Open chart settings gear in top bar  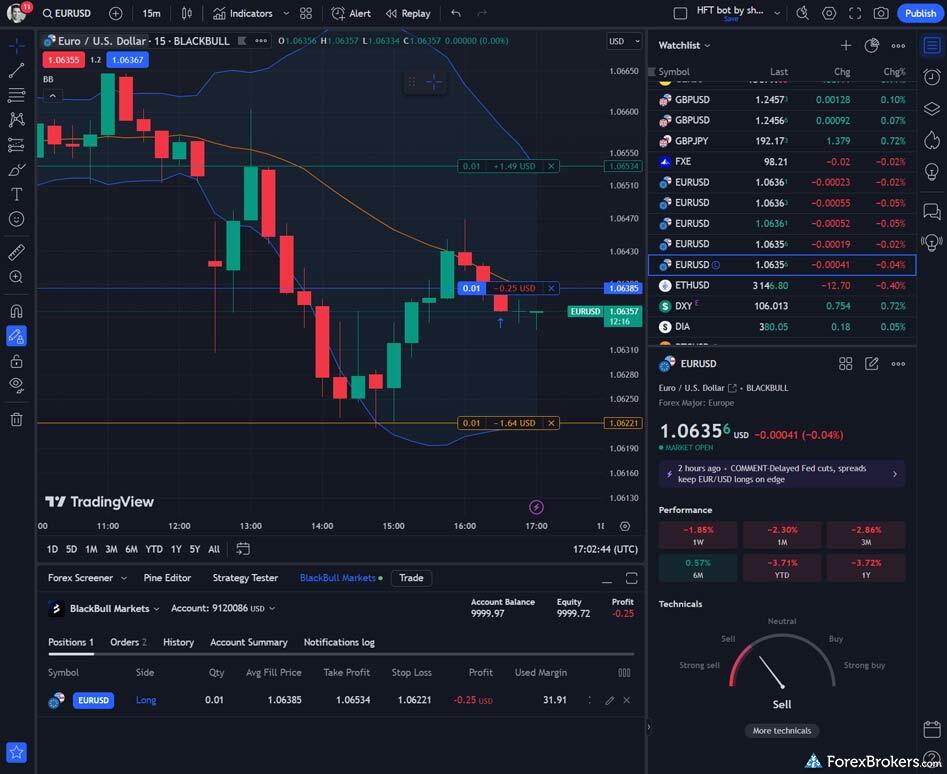[x=829, y=13]
